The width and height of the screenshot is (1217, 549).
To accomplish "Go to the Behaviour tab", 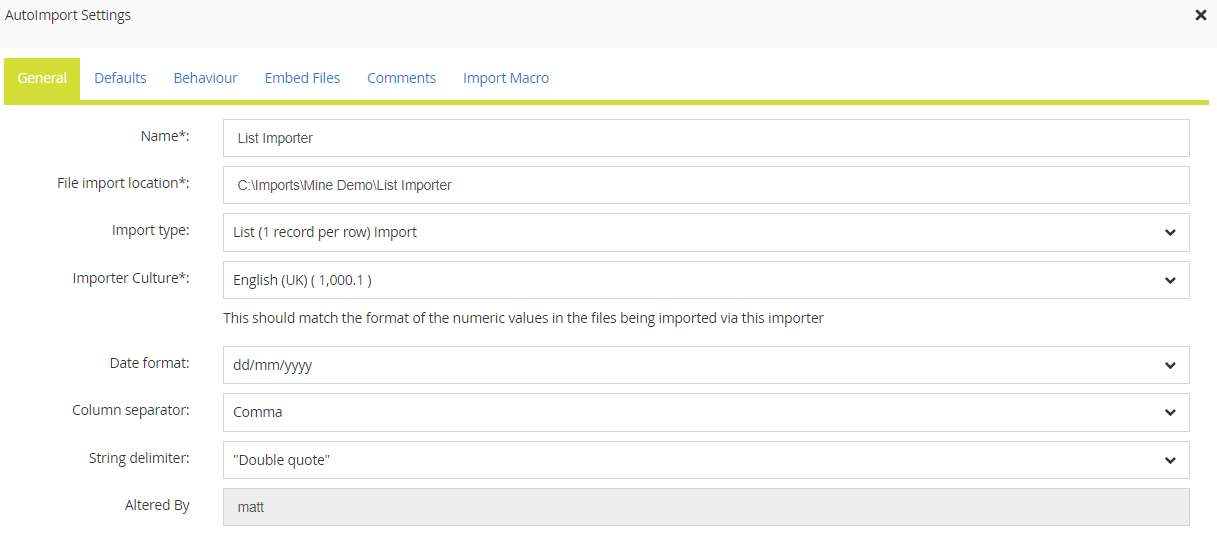I will point(205,78).
